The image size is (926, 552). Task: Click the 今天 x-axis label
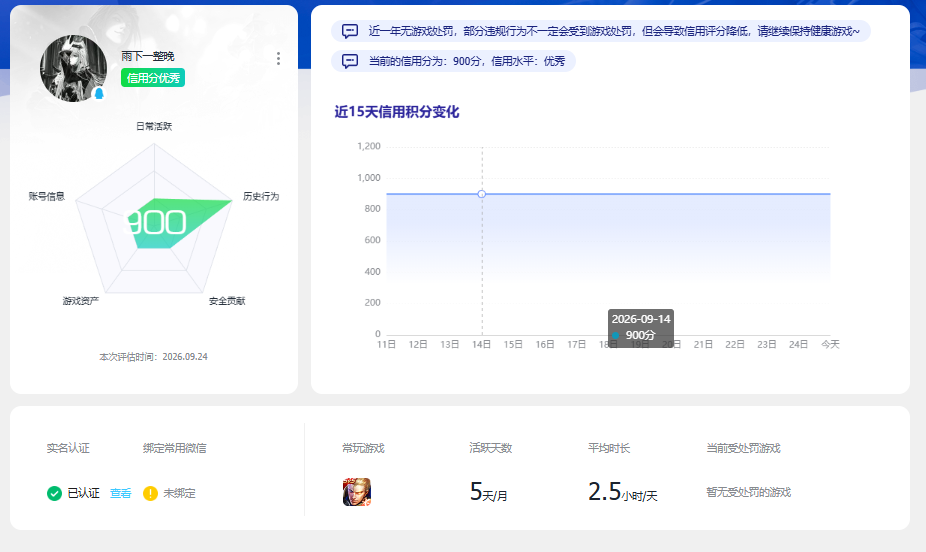[830, 344]
